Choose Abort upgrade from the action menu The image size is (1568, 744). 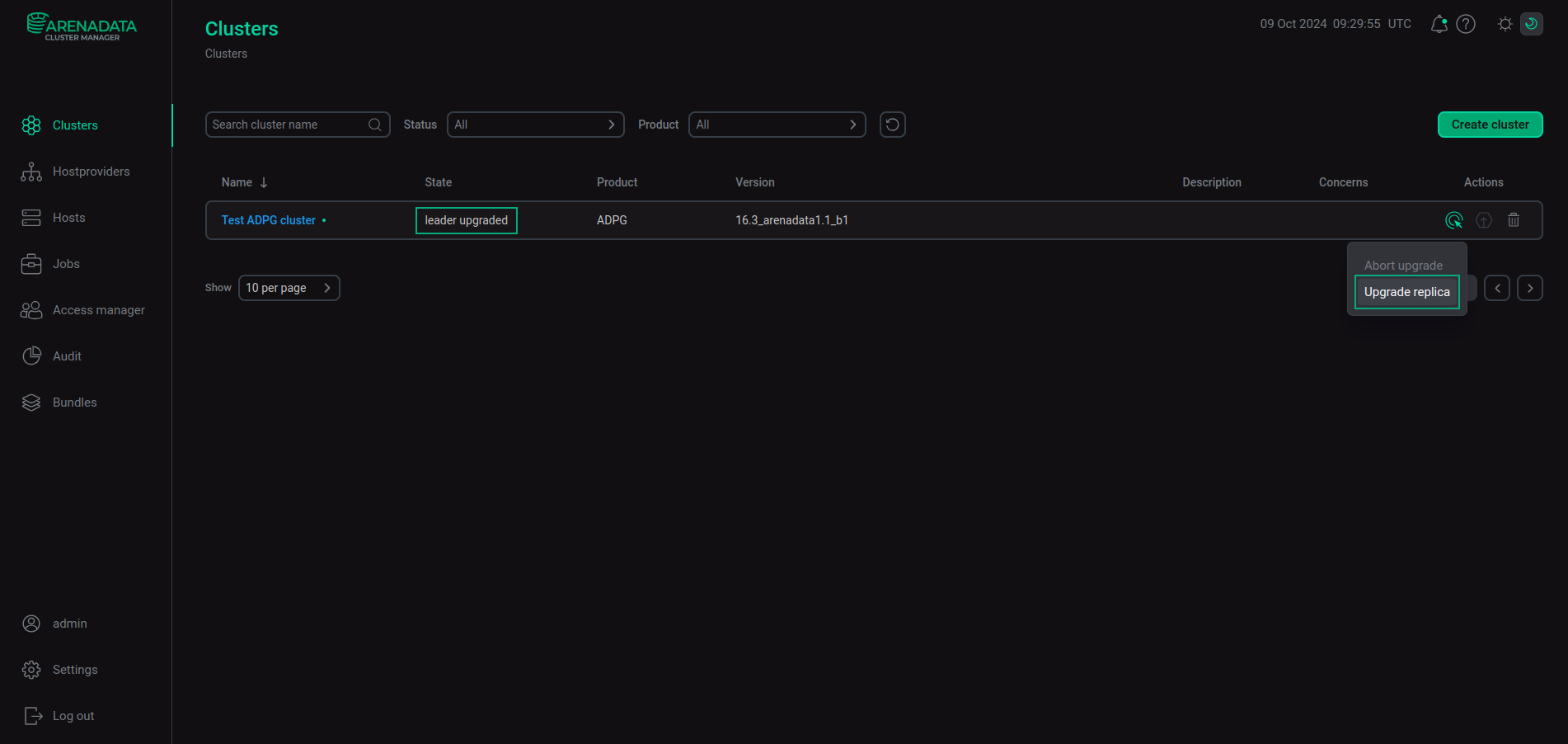[1403, 266]
